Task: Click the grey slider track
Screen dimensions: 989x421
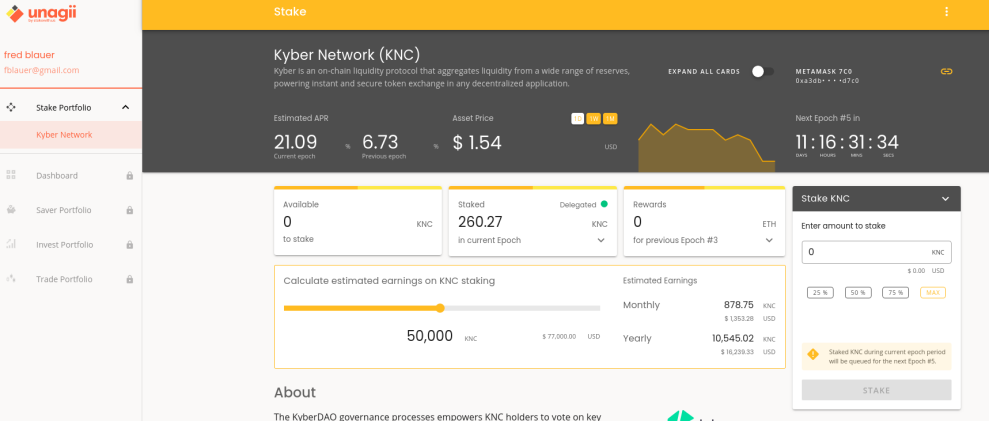Action: [x=522, y=308]
